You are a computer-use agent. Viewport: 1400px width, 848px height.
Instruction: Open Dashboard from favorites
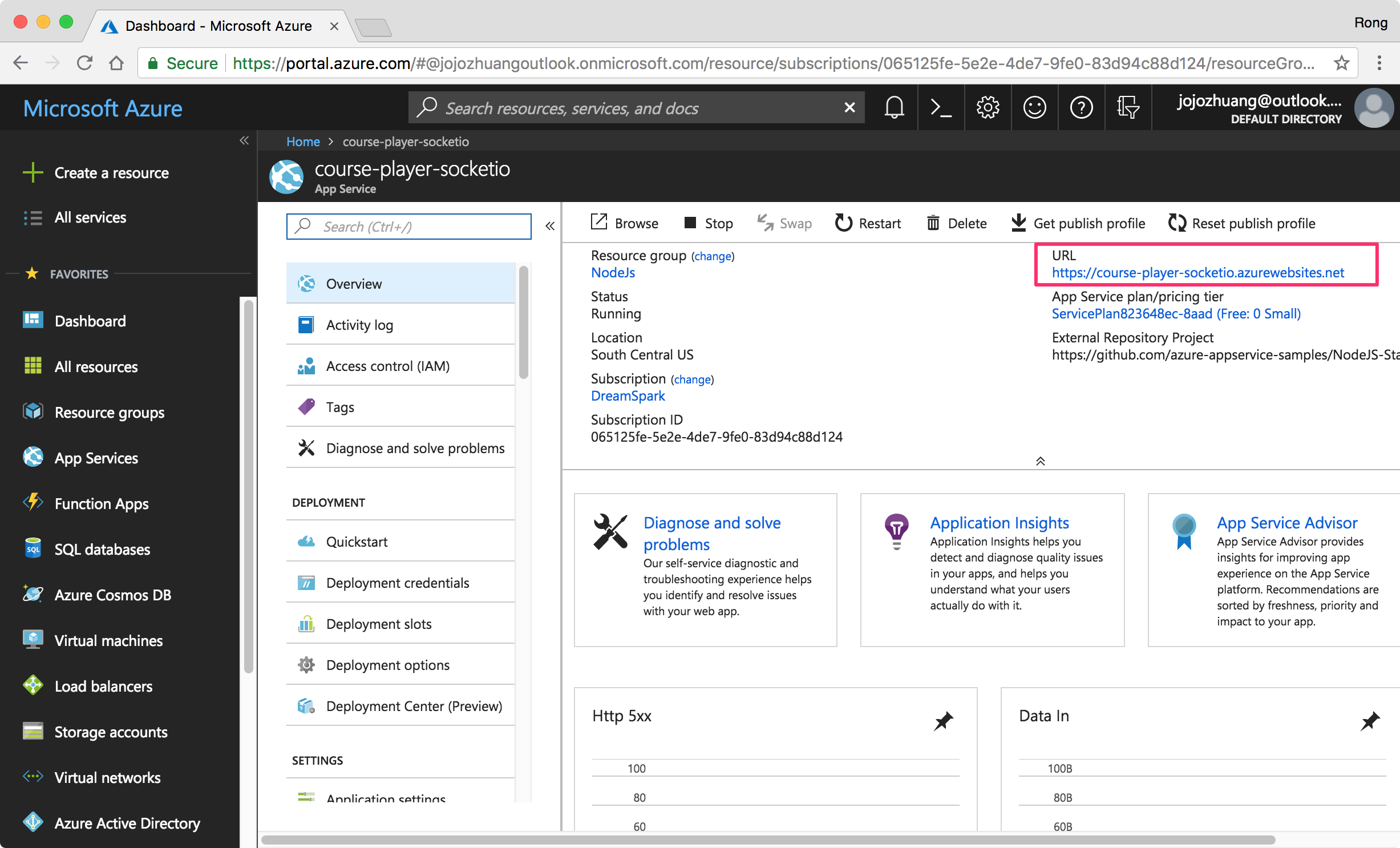[x=90, y=321]
